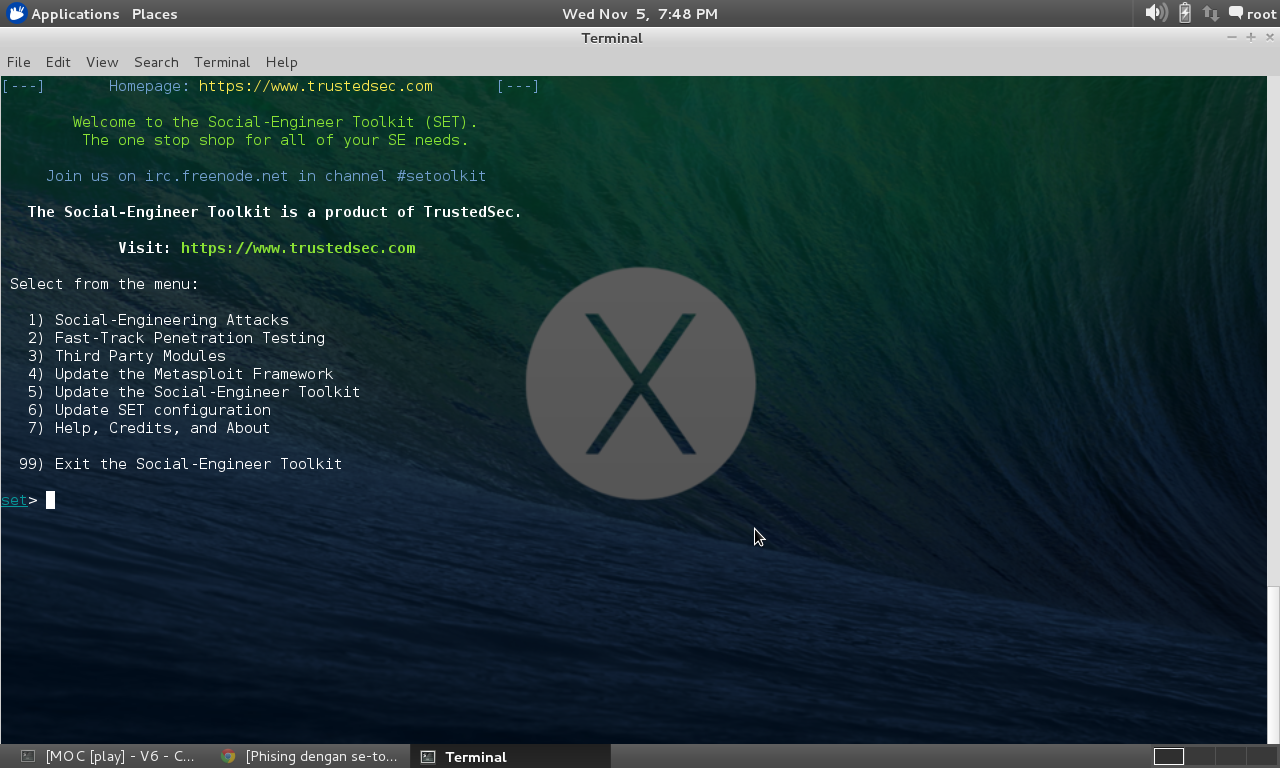Open the Terminal application's File menu
The width and height of the screenshot is (1280, 768).
[18, 62]
